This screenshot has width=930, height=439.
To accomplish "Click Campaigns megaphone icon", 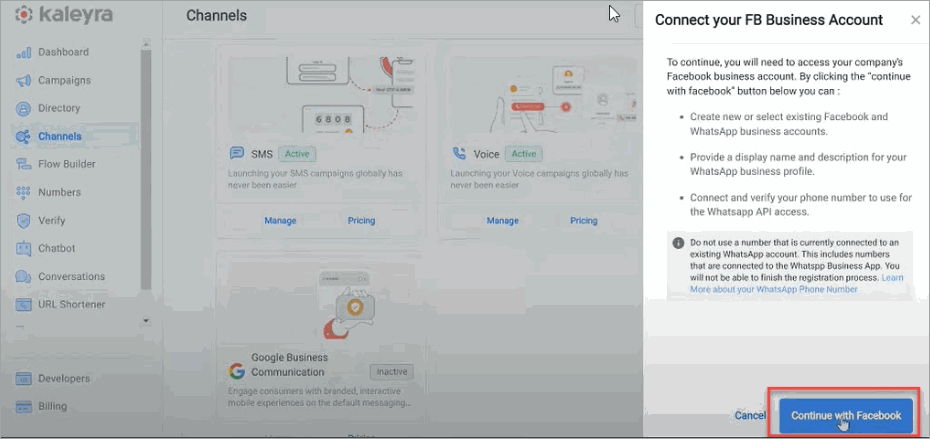I will tap(23, 81).
